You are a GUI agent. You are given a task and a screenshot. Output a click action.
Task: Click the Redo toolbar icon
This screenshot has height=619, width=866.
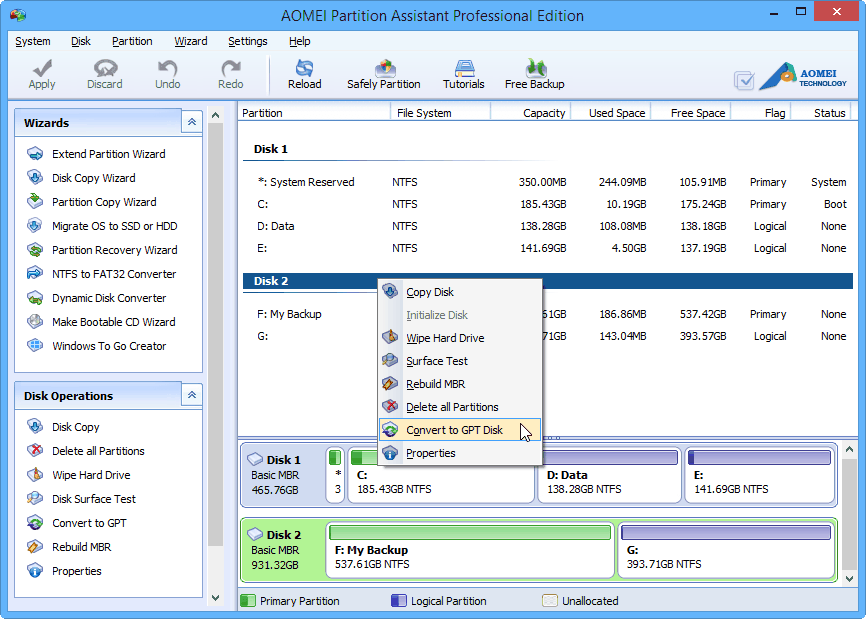coord(230,73)
